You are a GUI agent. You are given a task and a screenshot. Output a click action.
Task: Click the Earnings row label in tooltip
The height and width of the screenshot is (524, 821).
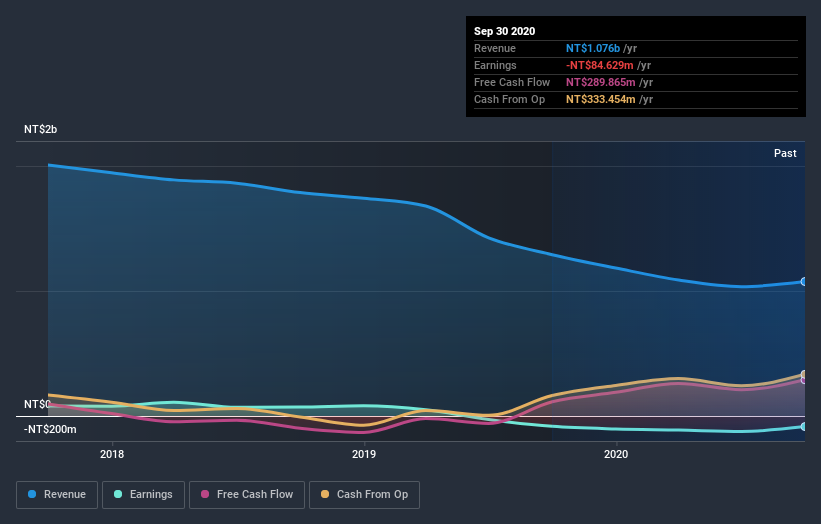click(495, 65)
